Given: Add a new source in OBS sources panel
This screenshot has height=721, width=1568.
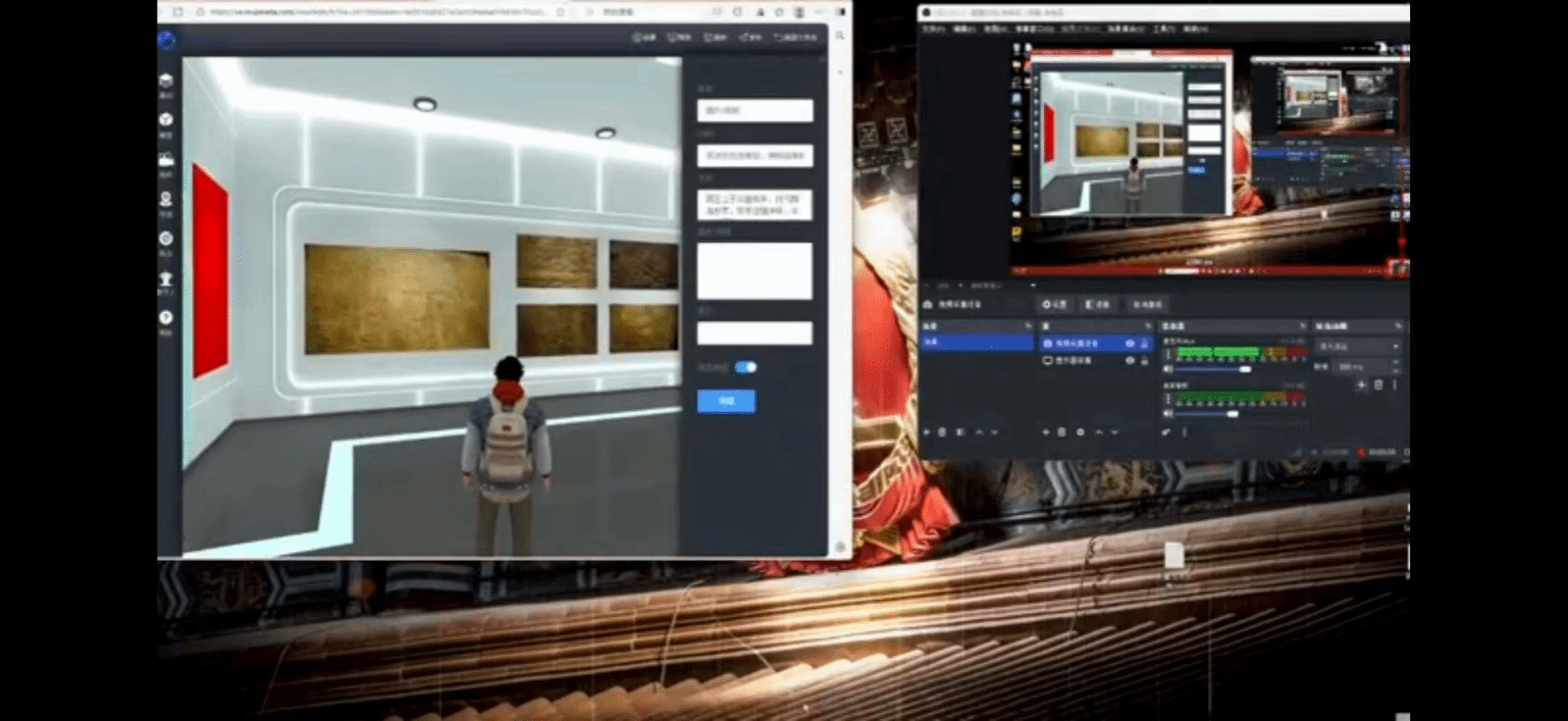Looking at the screenshot, I should click(x=1045, y=432).
